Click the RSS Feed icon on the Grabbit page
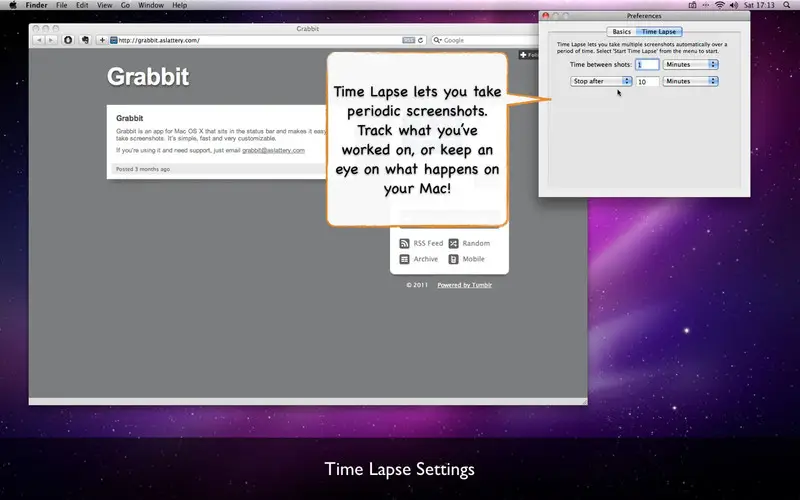This screenshot has width=800, height=500. click(404, 243)
